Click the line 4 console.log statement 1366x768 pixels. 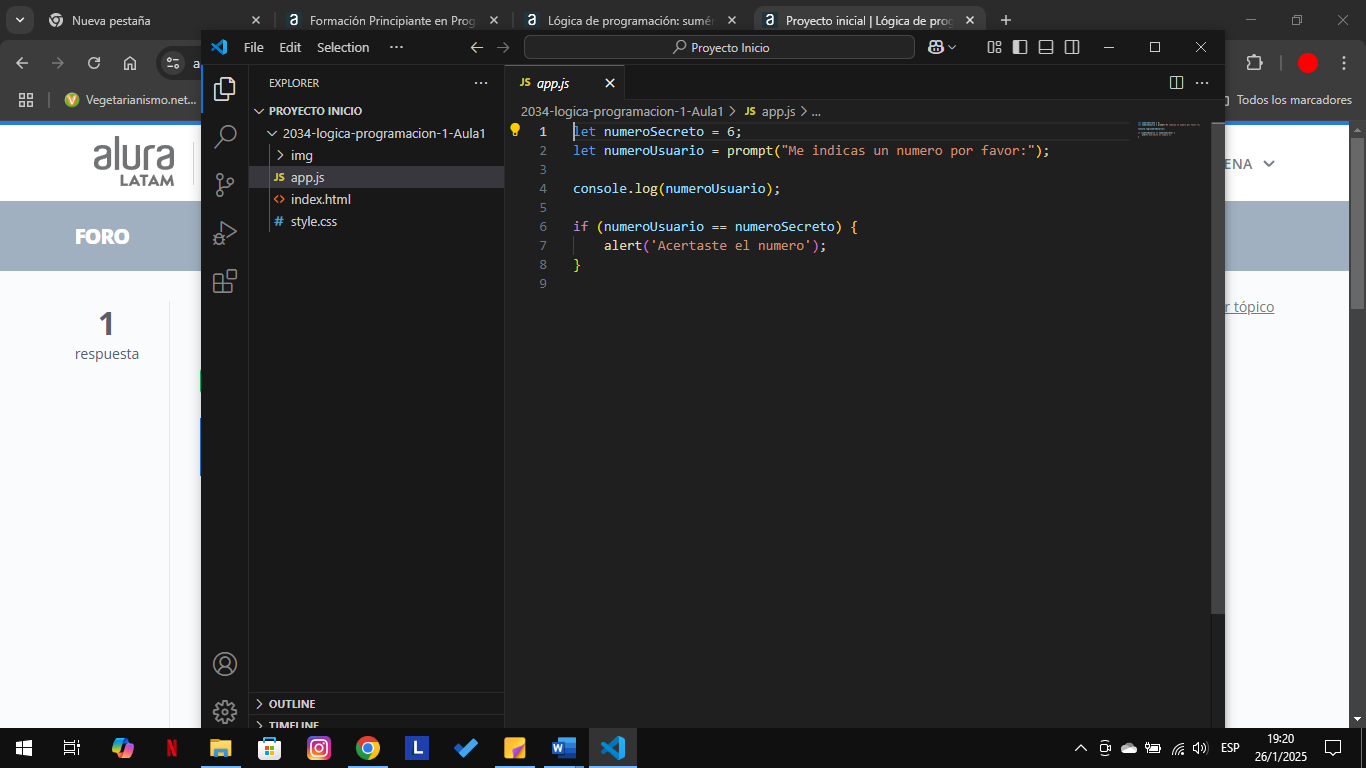[676, 188]
